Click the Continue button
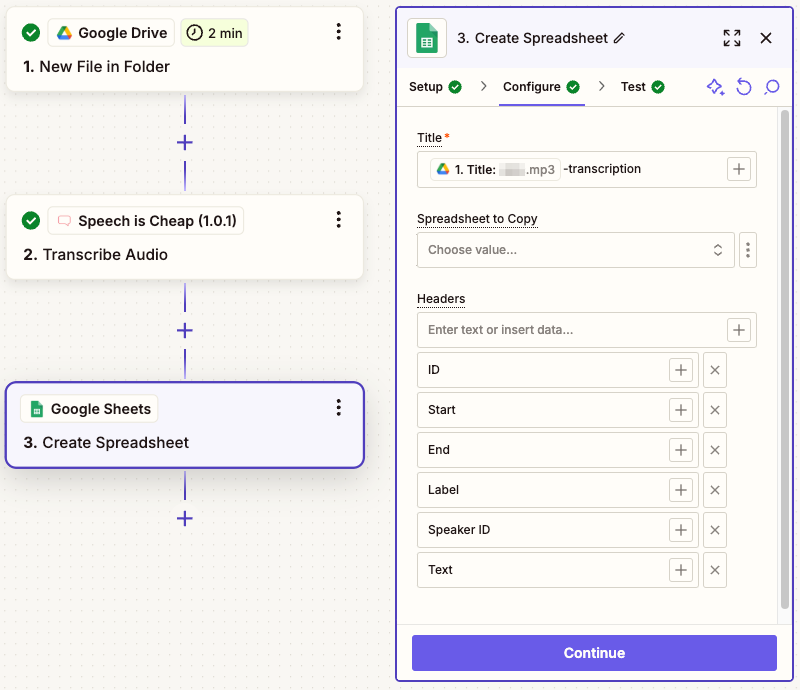 tap(594, 653)
